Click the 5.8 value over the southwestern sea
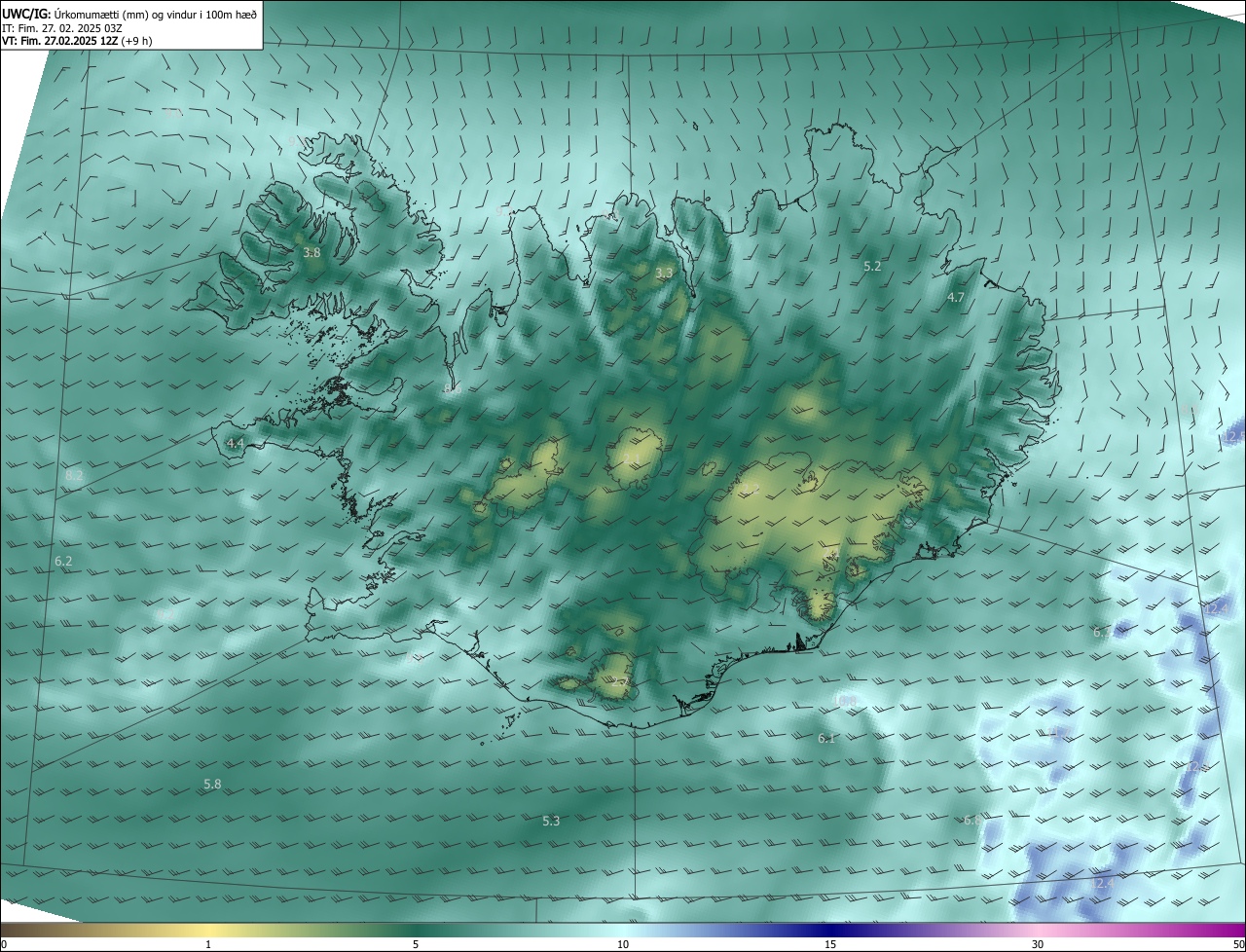 pyautogui.click(x=212, y=784)
